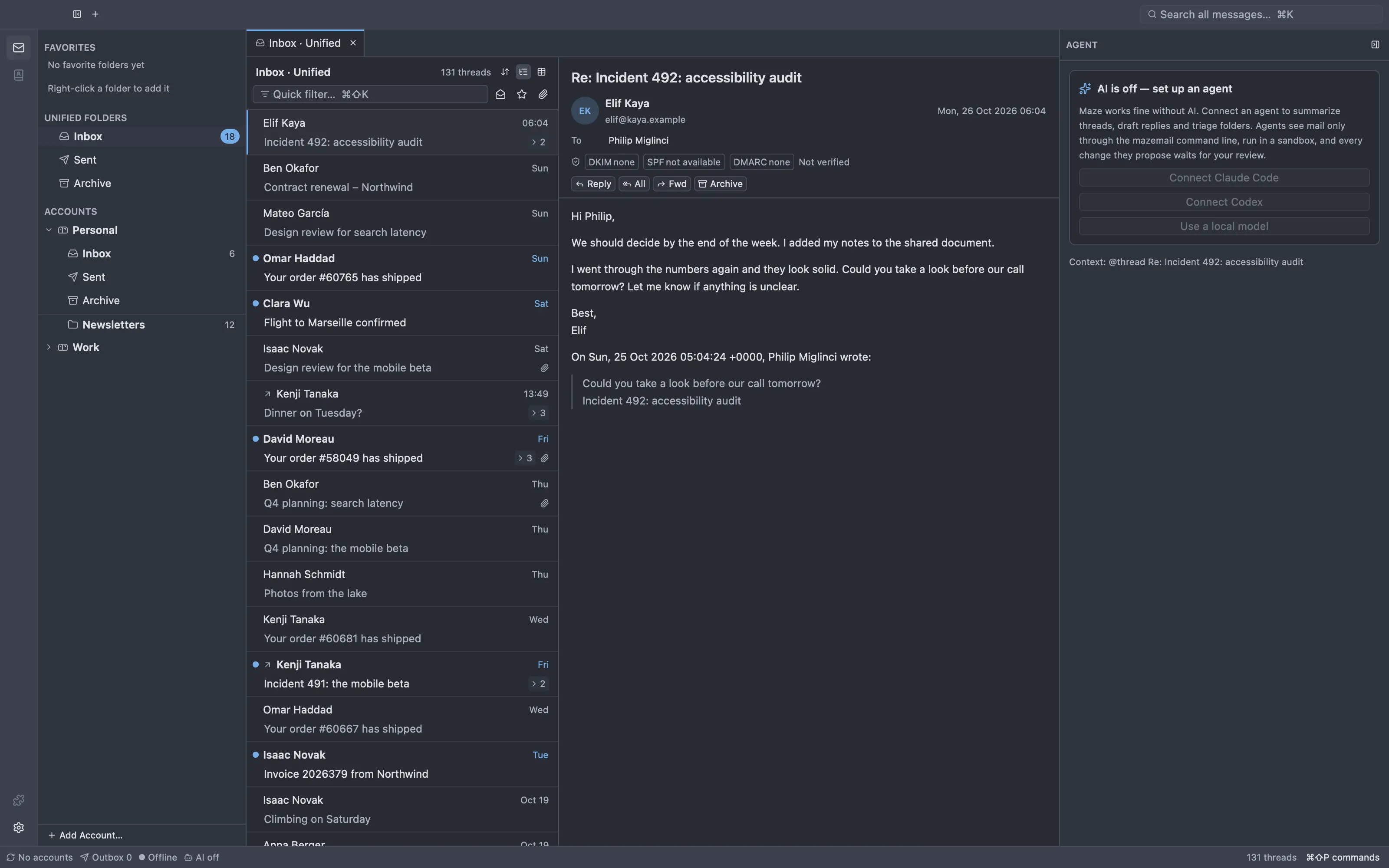Open unified Sent folder

point(142,160)
